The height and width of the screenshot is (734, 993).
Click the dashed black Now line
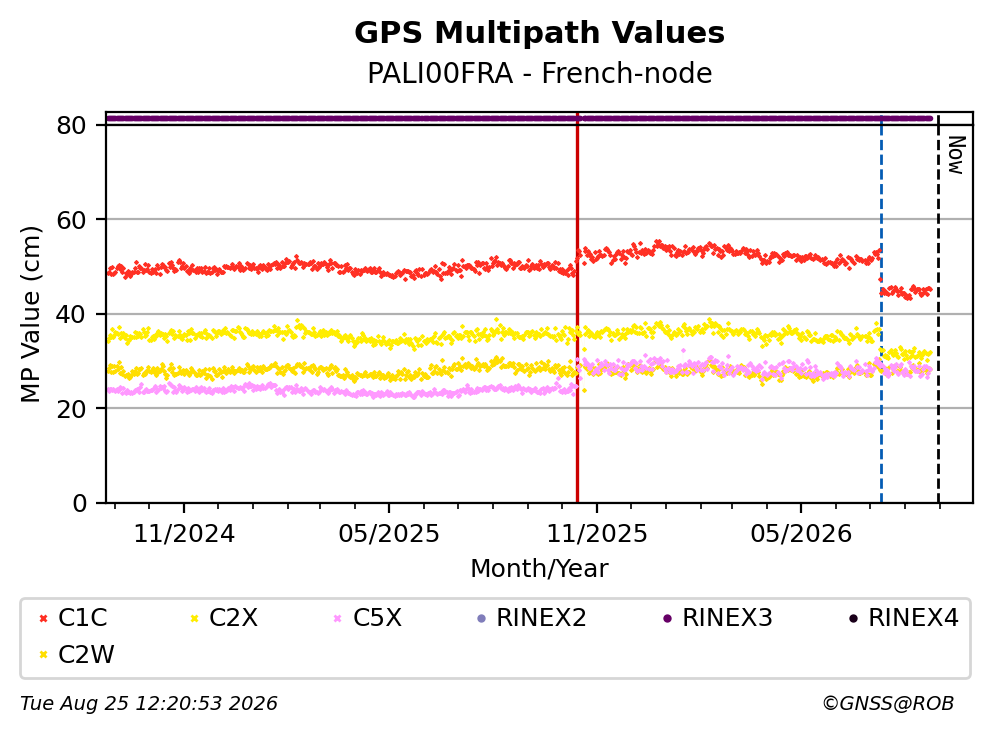click(939, 308)
